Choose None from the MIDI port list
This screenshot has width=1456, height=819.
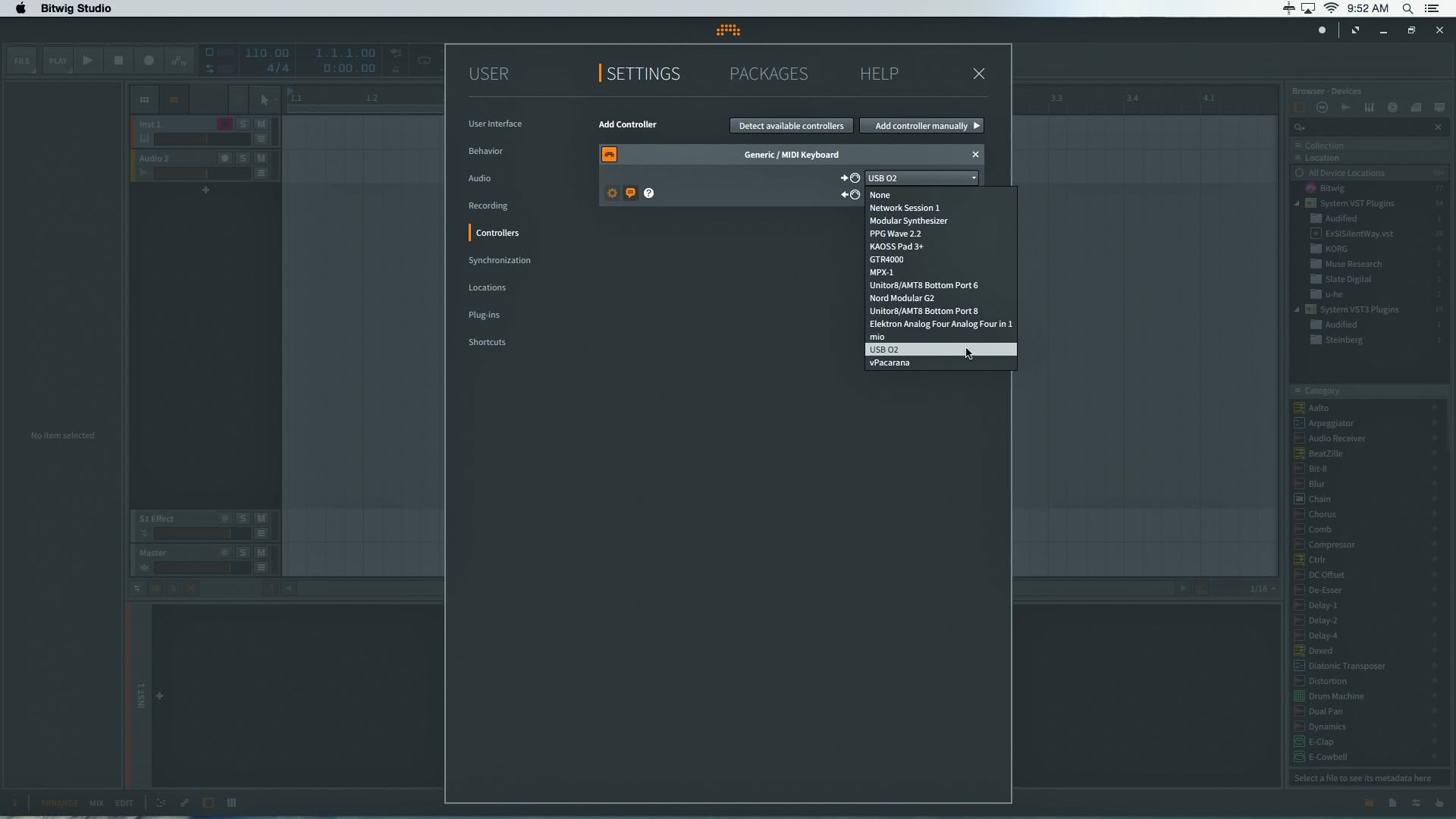click(x=940, y=195)
